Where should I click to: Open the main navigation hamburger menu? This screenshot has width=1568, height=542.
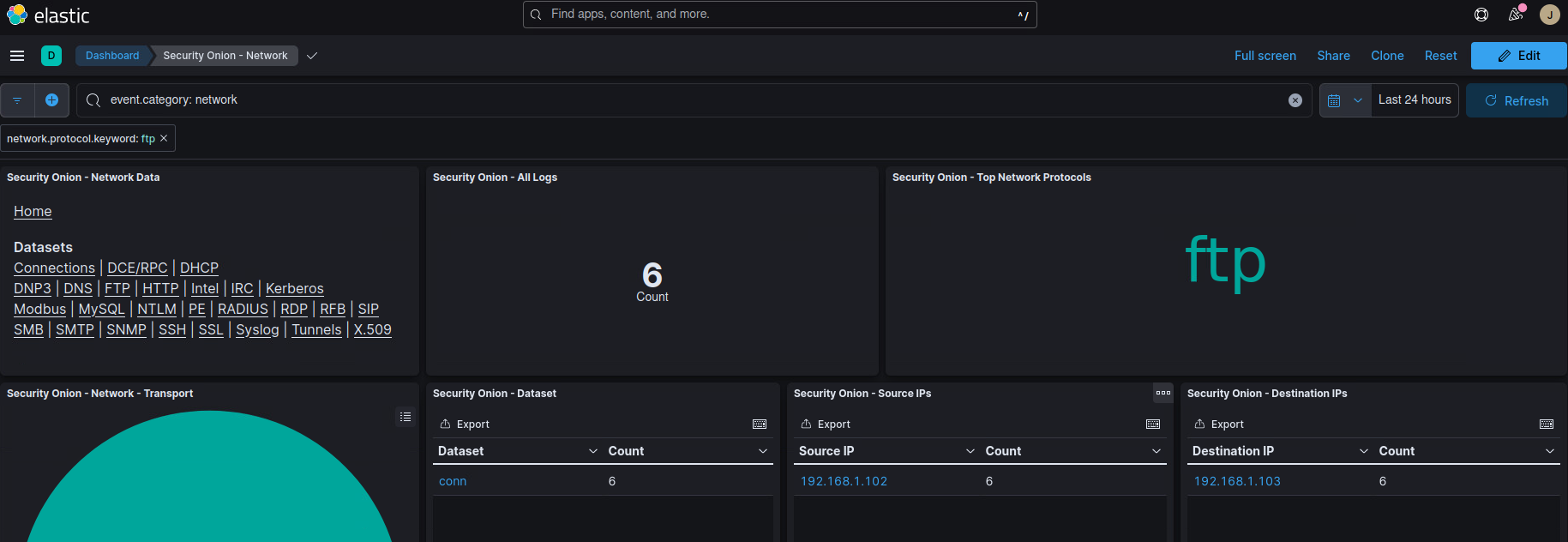(x=17, y=56)
